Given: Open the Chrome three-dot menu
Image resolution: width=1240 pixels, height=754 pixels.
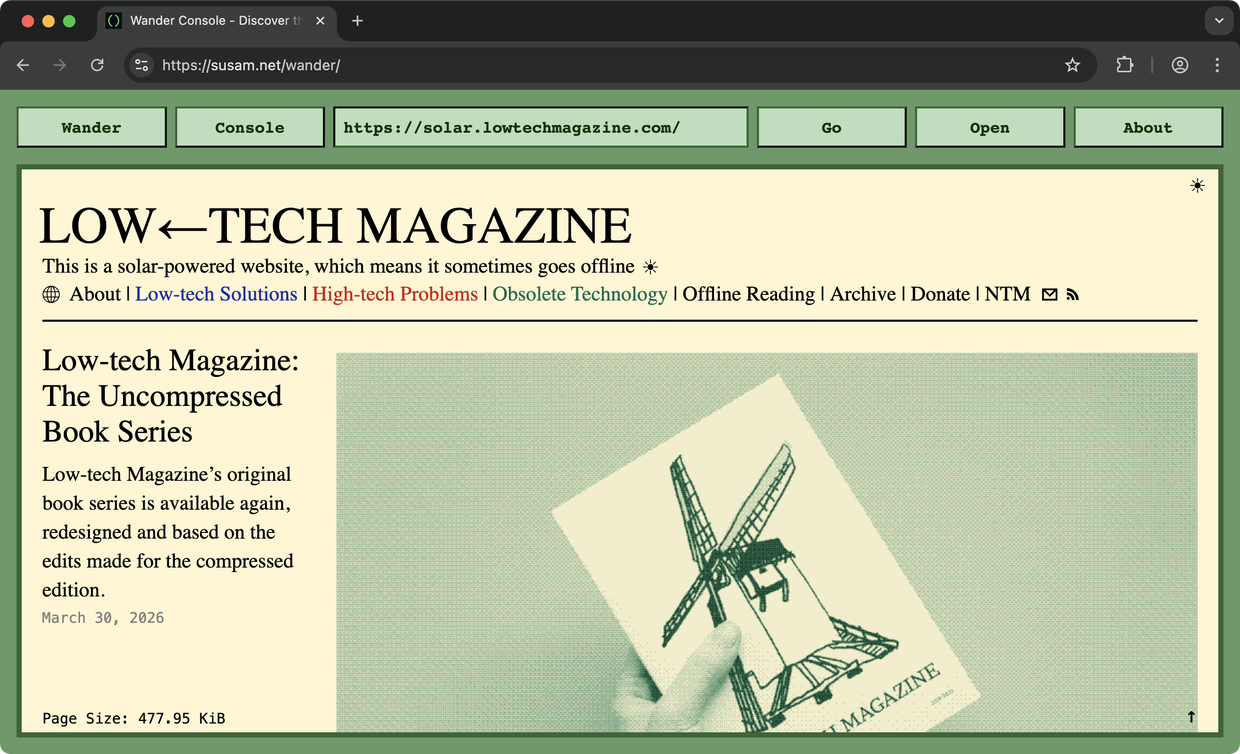Looking at the screenshot, I should (x=1217, y=65).
